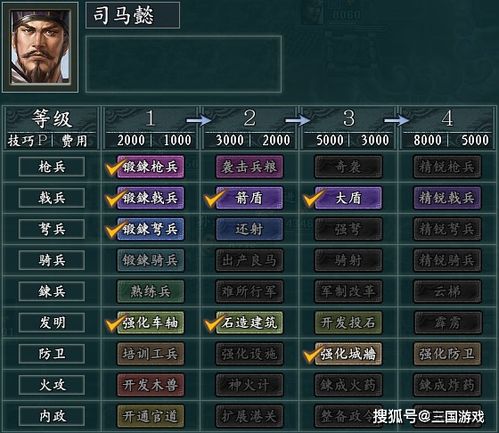Choose the 熟练兵 training skill
The image size is (499, 433).
150,292
